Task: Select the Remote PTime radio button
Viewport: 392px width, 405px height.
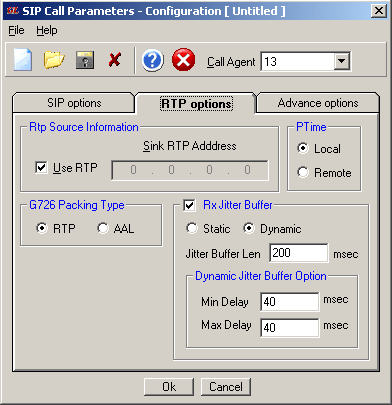Action: coord(303,172)
